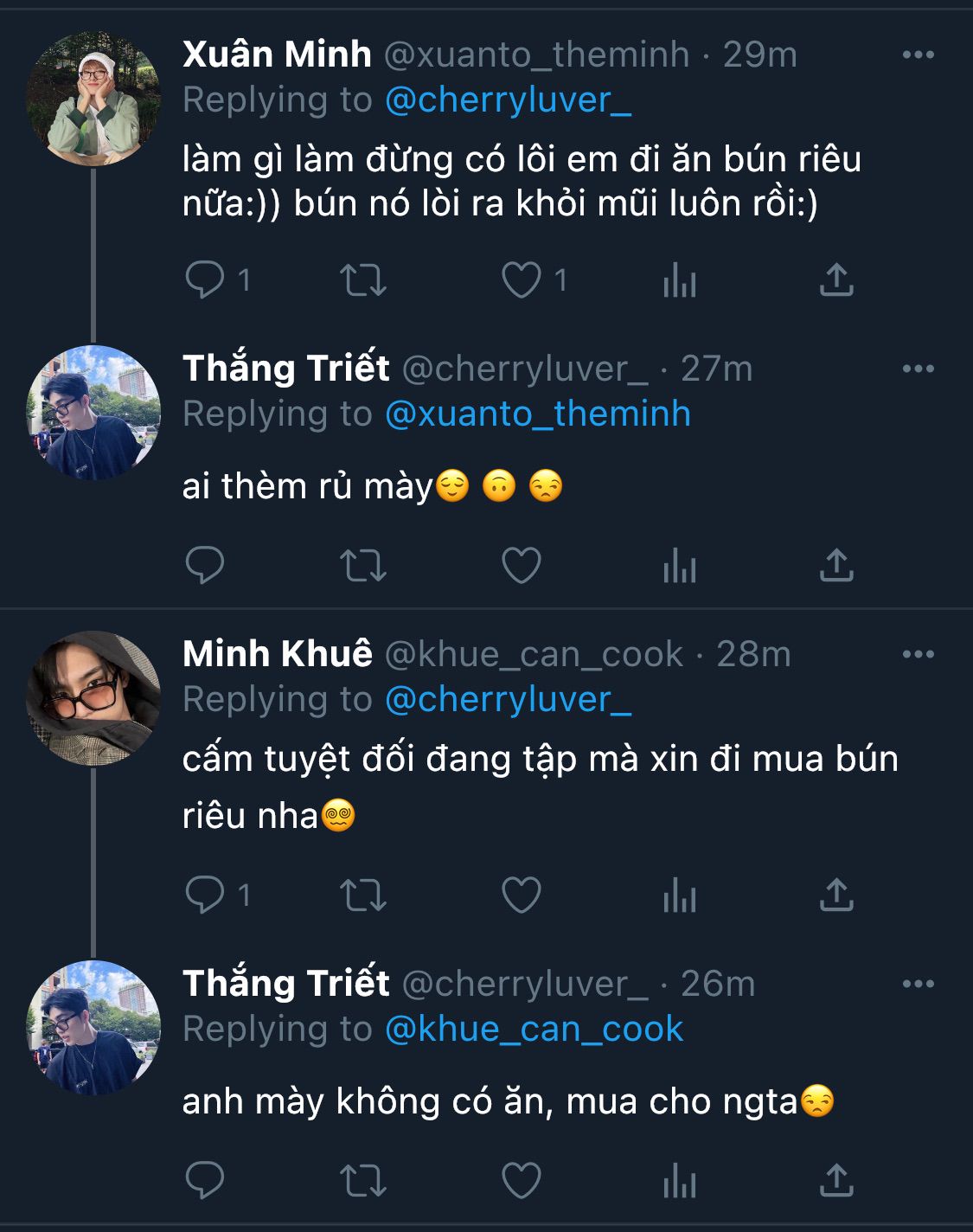Open Xuân Minh's profile picture
This screenshot has height=1232, width=973.
point(93,98)
